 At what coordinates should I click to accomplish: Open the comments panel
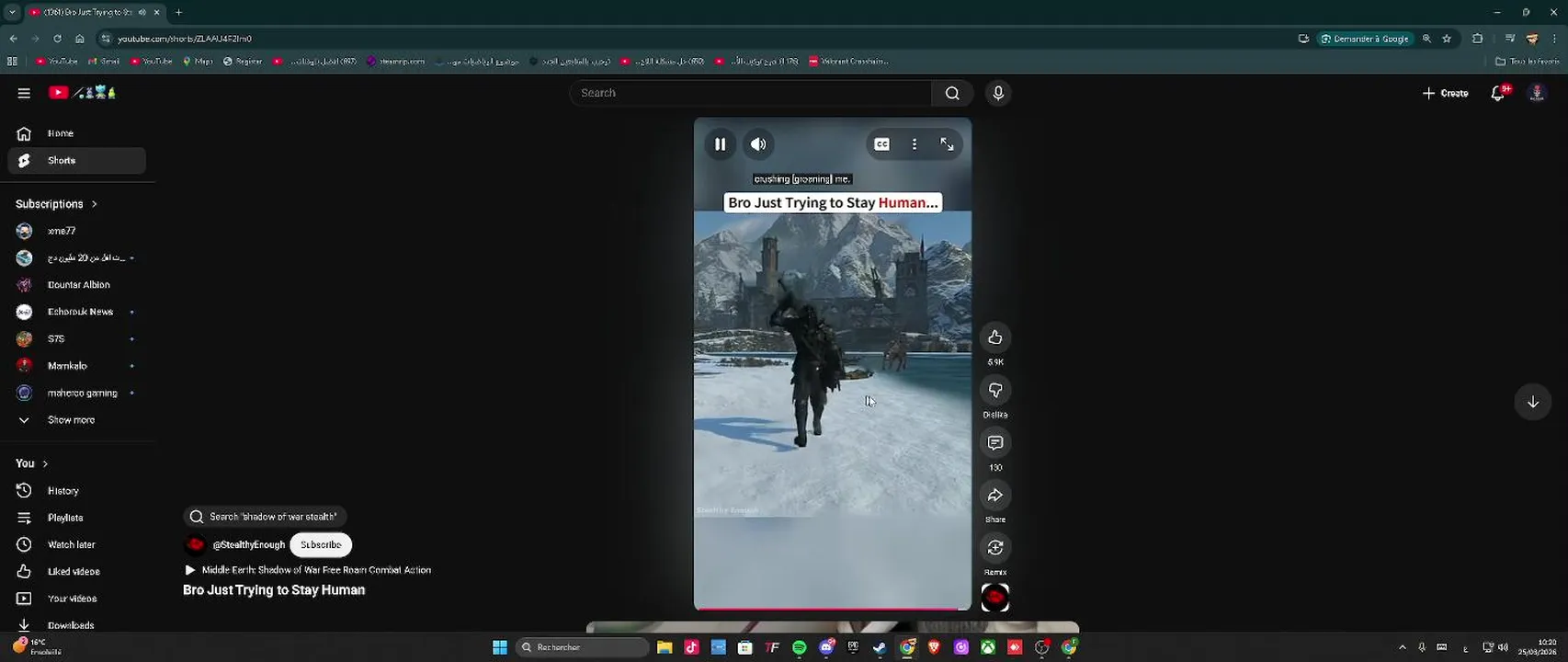pos(995,443)
